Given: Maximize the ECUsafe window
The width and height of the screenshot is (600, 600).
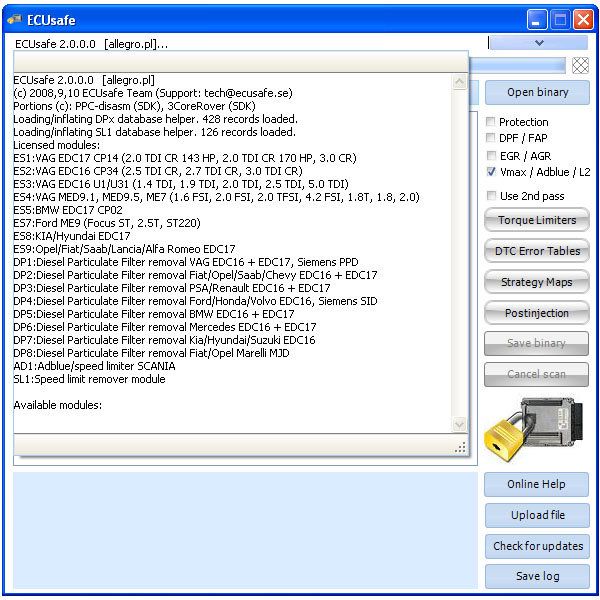Looking at the screenshot, I should click(x=560, y=19).
